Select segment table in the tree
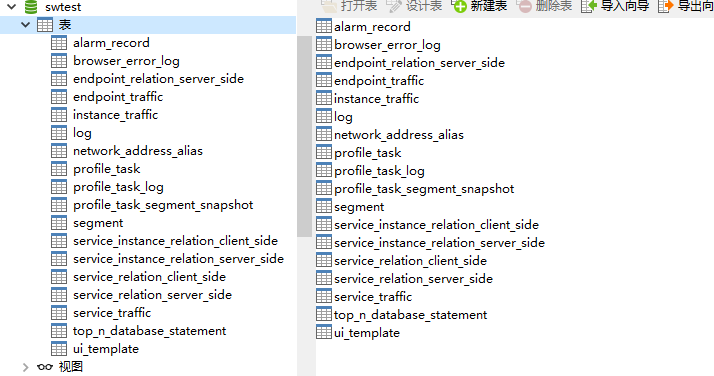The height and width of the screenshot is (376, 714). pos(98,223)
